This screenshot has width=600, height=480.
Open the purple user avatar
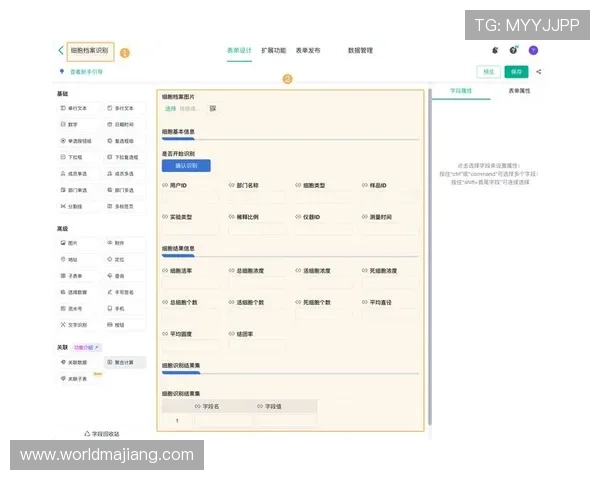click(x=533, y=50)
